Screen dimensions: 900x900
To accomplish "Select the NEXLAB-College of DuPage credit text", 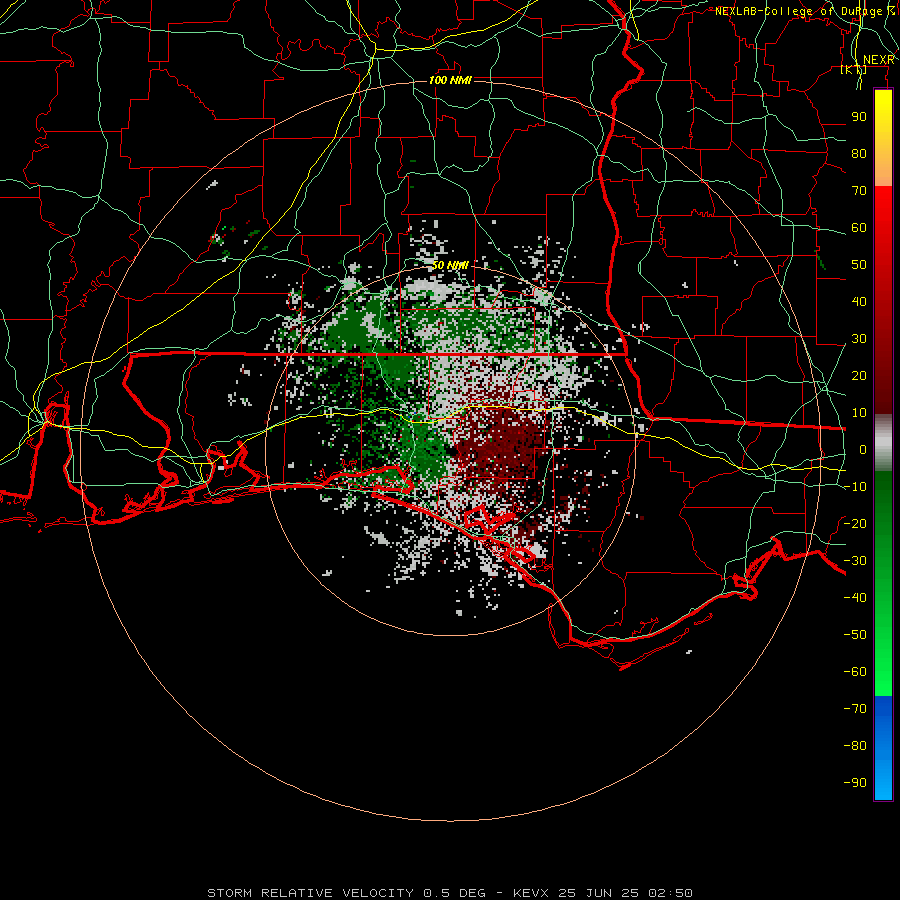I will [x=805, y=11].
